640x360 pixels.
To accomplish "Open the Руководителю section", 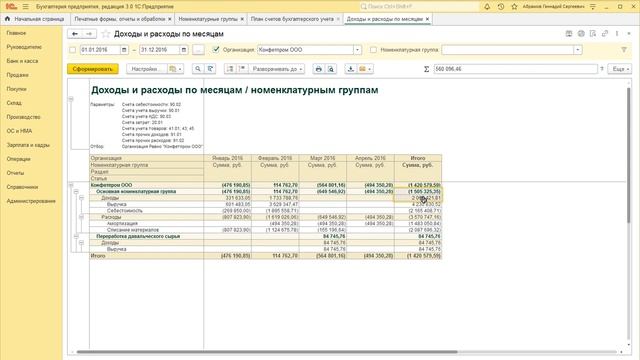I will [x=24, y=47].
